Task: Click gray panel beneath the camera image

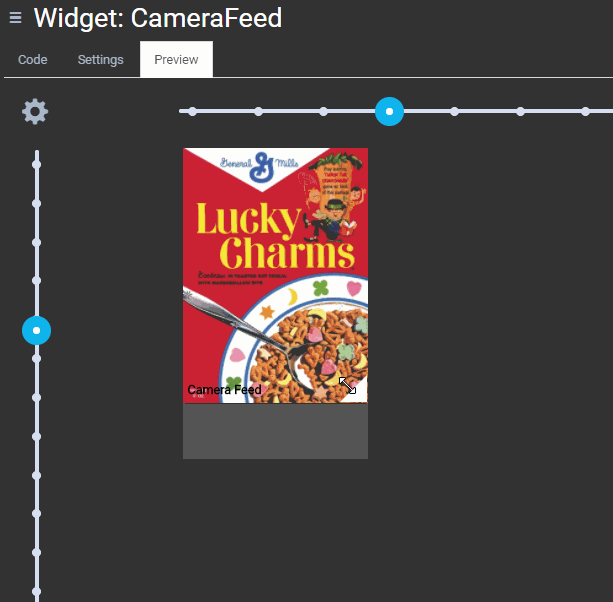Action: pyautogui.click(x=275, y=431)
